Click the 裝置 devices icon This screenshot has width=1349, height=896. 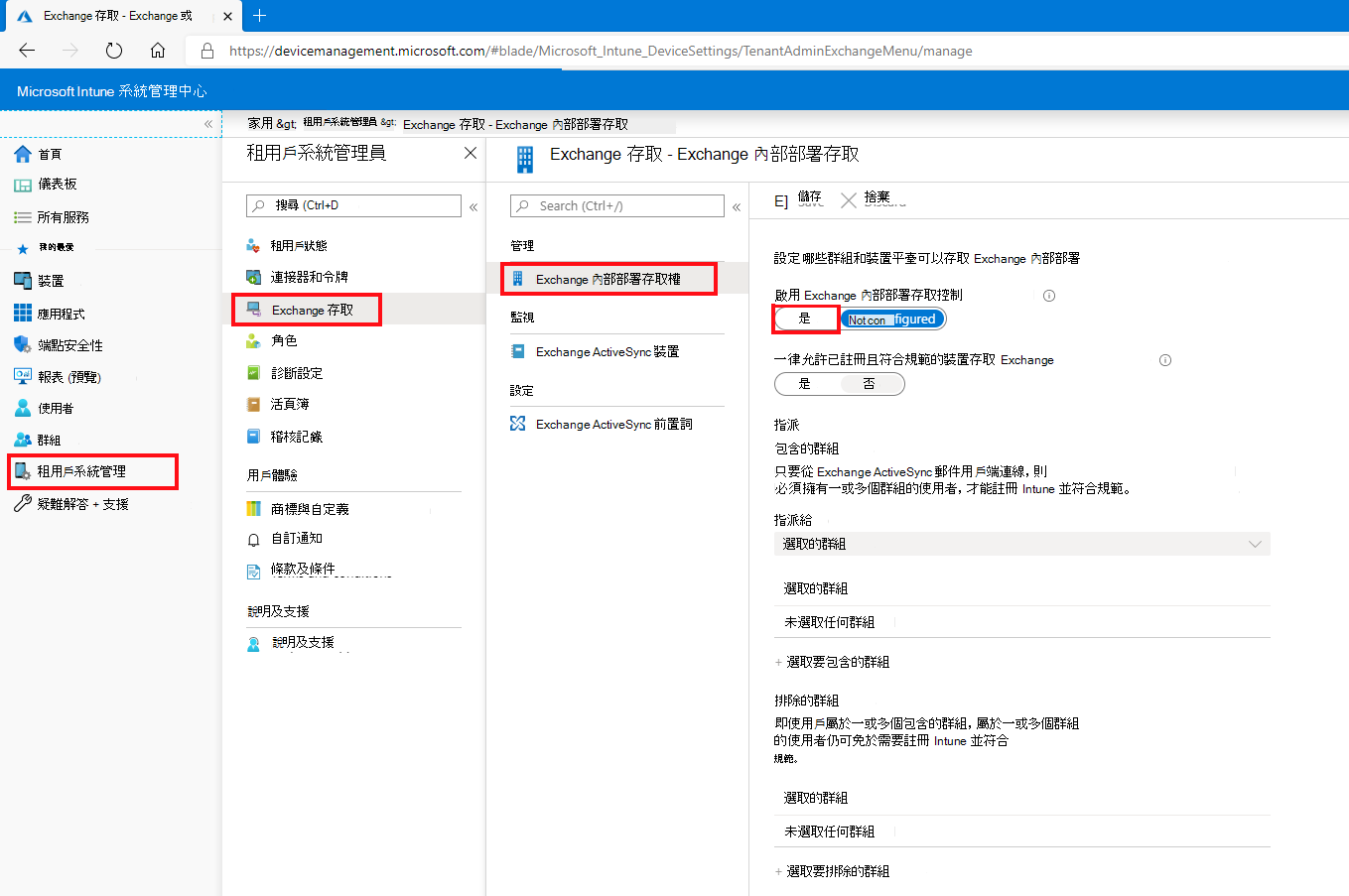(23, 281)
